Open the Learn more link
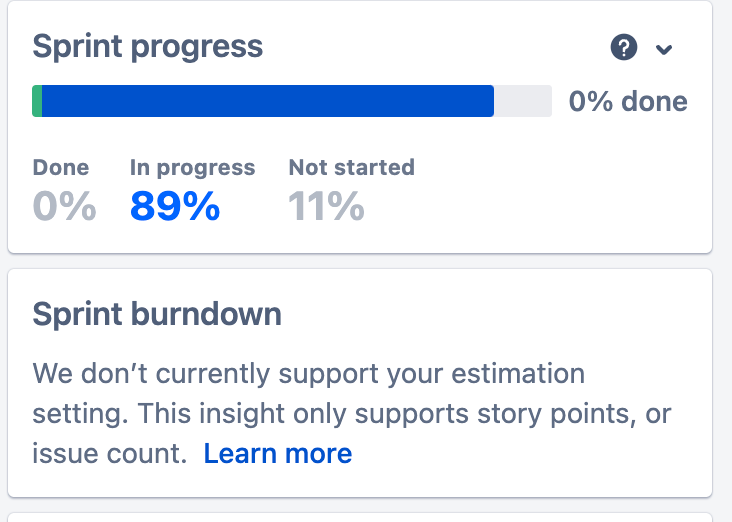This screenshot has height=522, width=732. click(278, 453)
